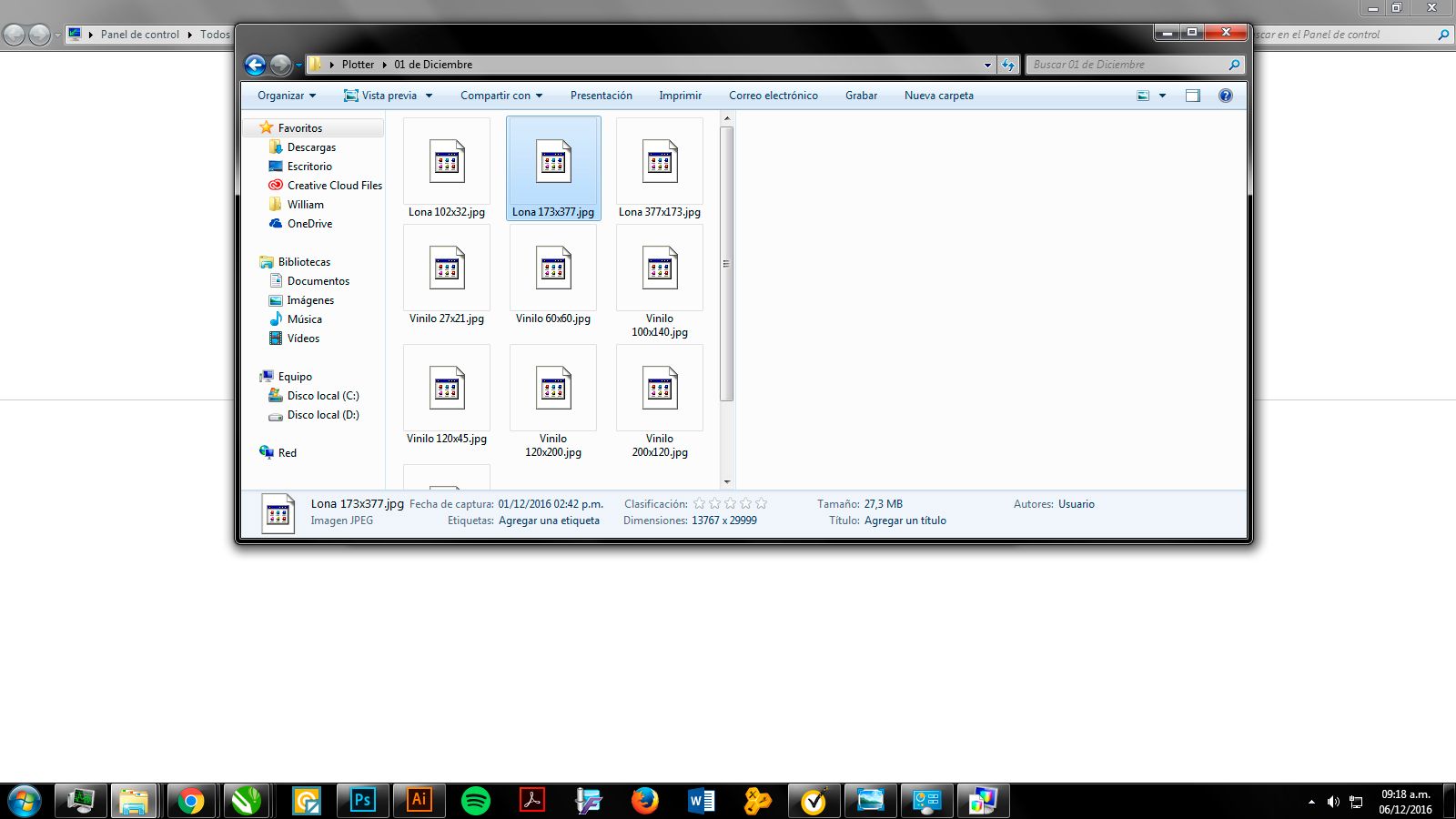Open Microsoft Word from the taskbar
The width and height of the screenshot is (1456, 819).
click(x=702, y=801)
